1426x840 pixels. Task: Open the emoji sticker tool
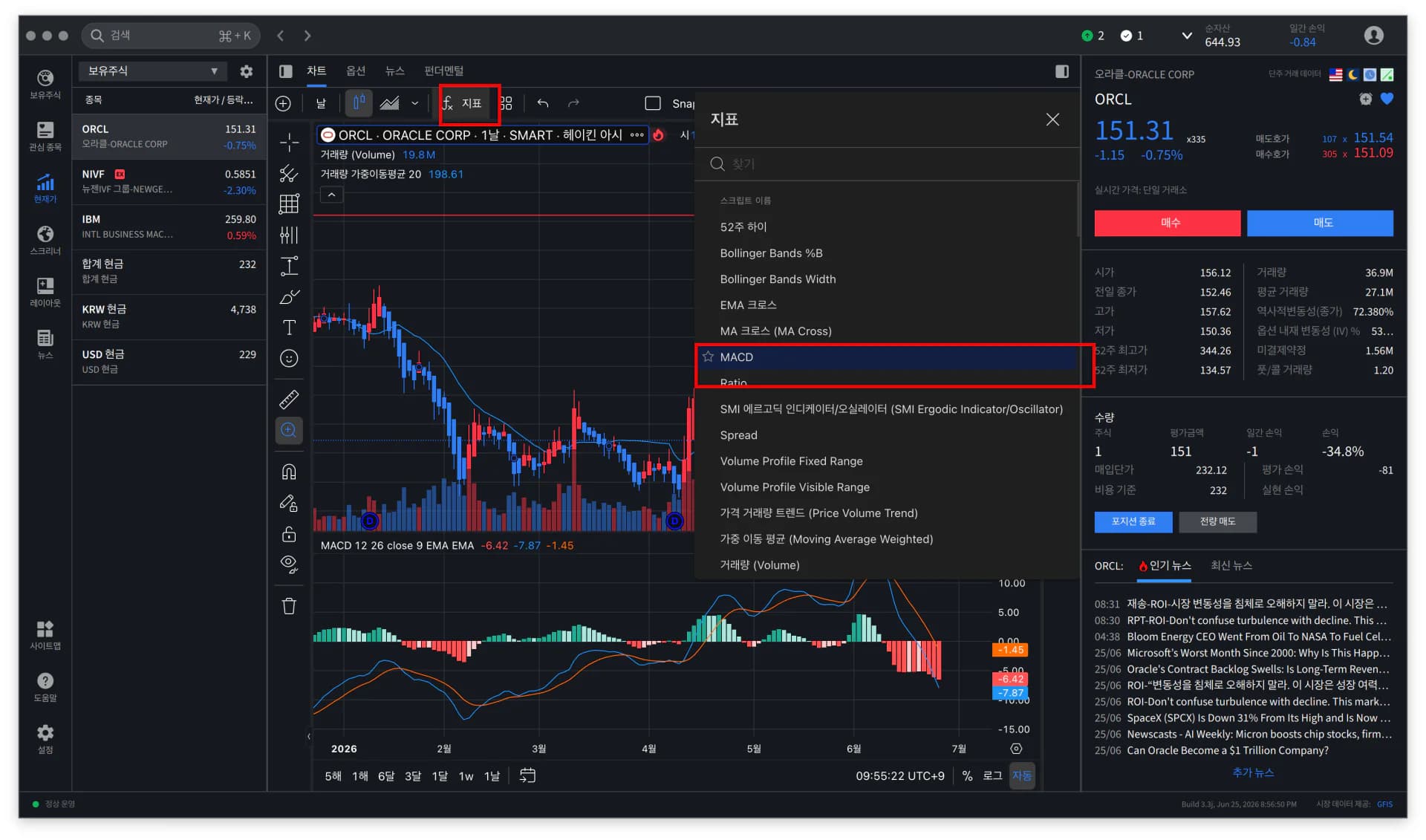pyautogui.click(x=289, y=359)
